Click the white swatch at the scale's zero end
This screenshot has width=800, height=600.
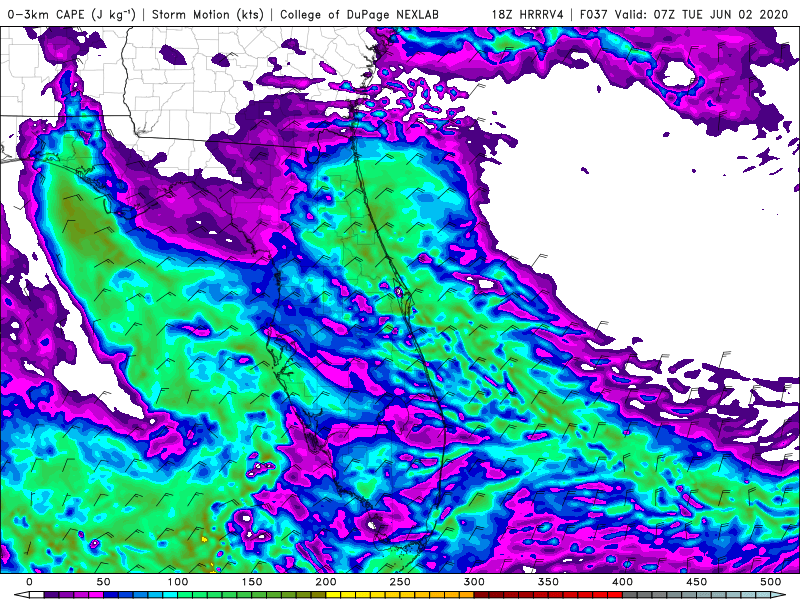(x=37, y=595)
